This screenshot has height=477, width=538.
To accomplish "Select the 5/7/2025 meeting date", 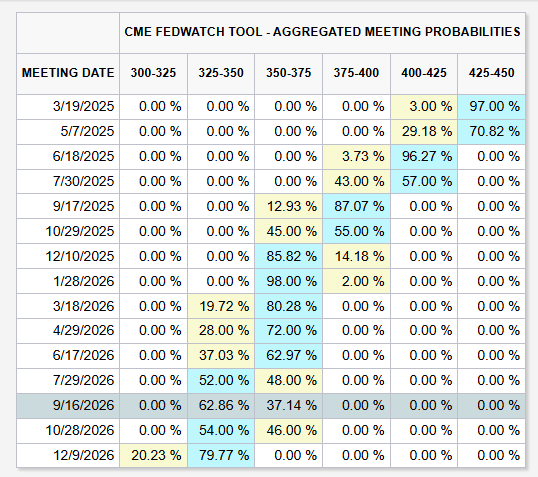I will click(68, 132).
